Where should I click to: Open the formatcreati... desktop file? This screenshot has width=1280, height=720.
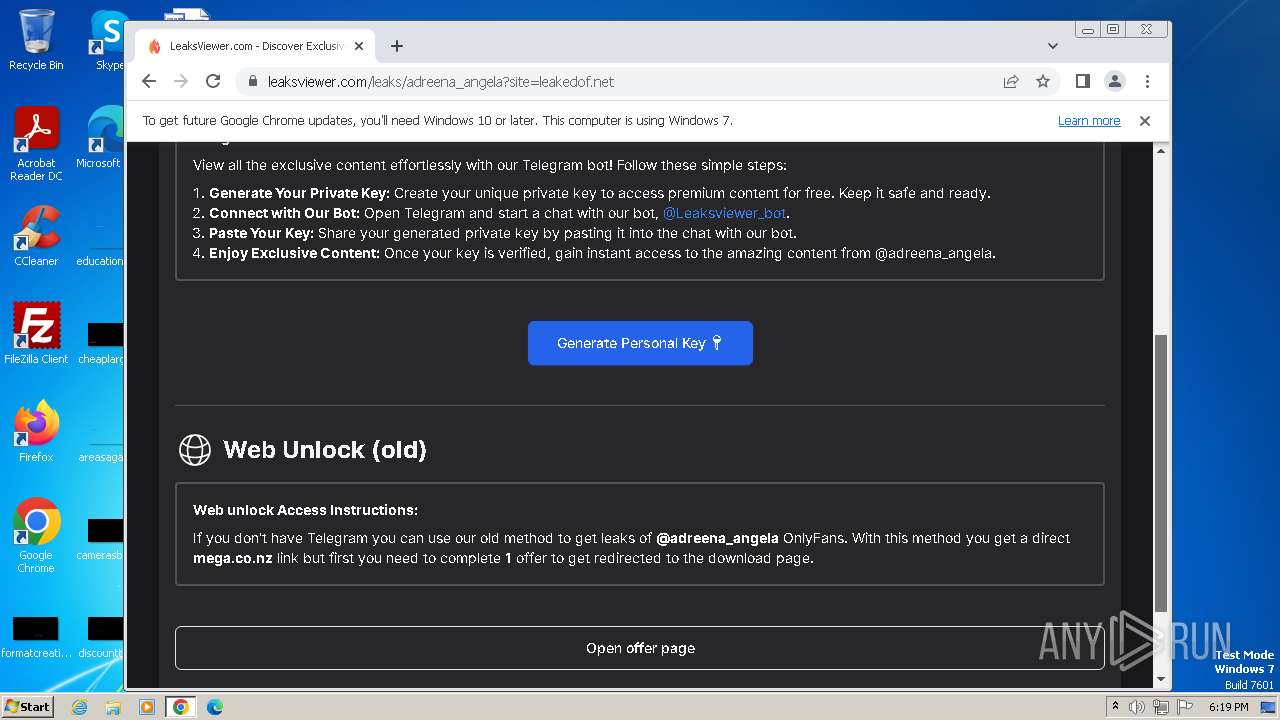(36, 637)
